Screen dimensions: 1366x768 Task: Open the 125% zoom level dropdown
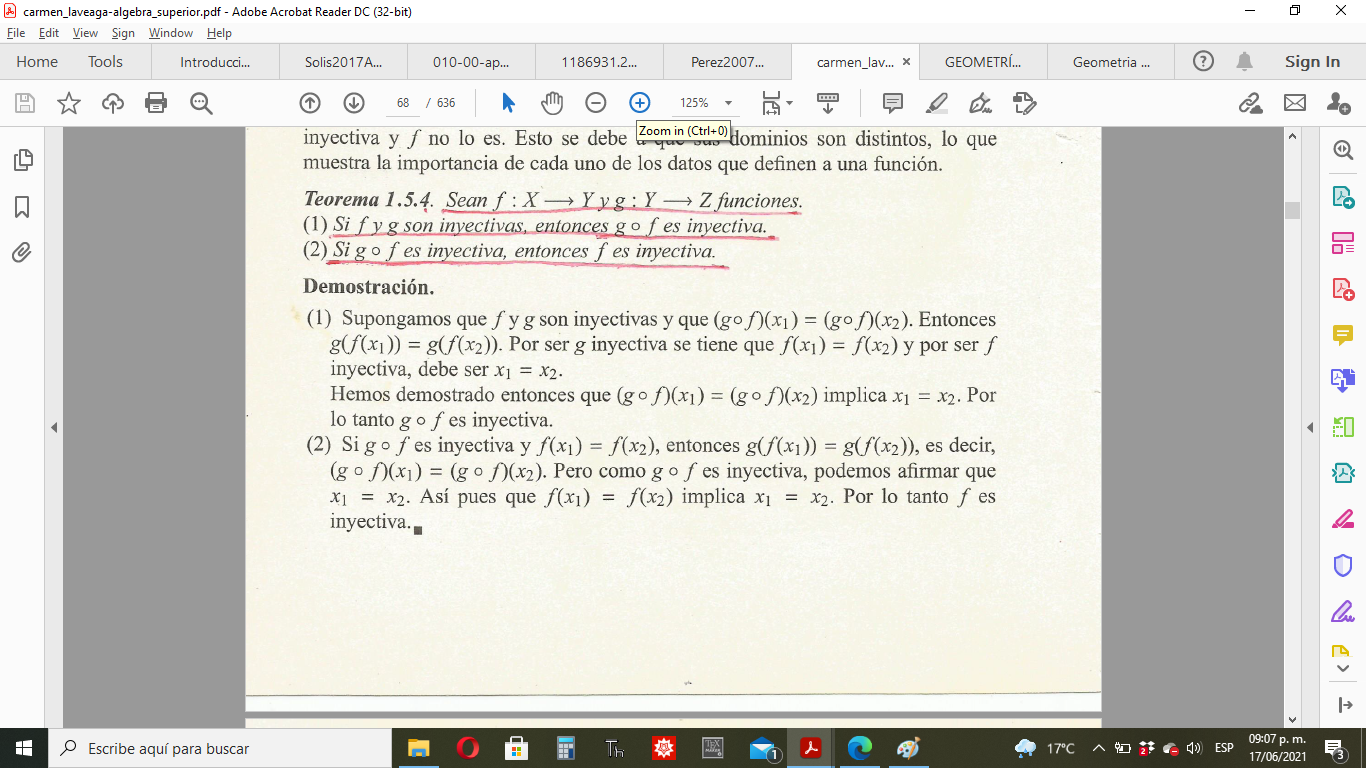[x=728, y=103]
